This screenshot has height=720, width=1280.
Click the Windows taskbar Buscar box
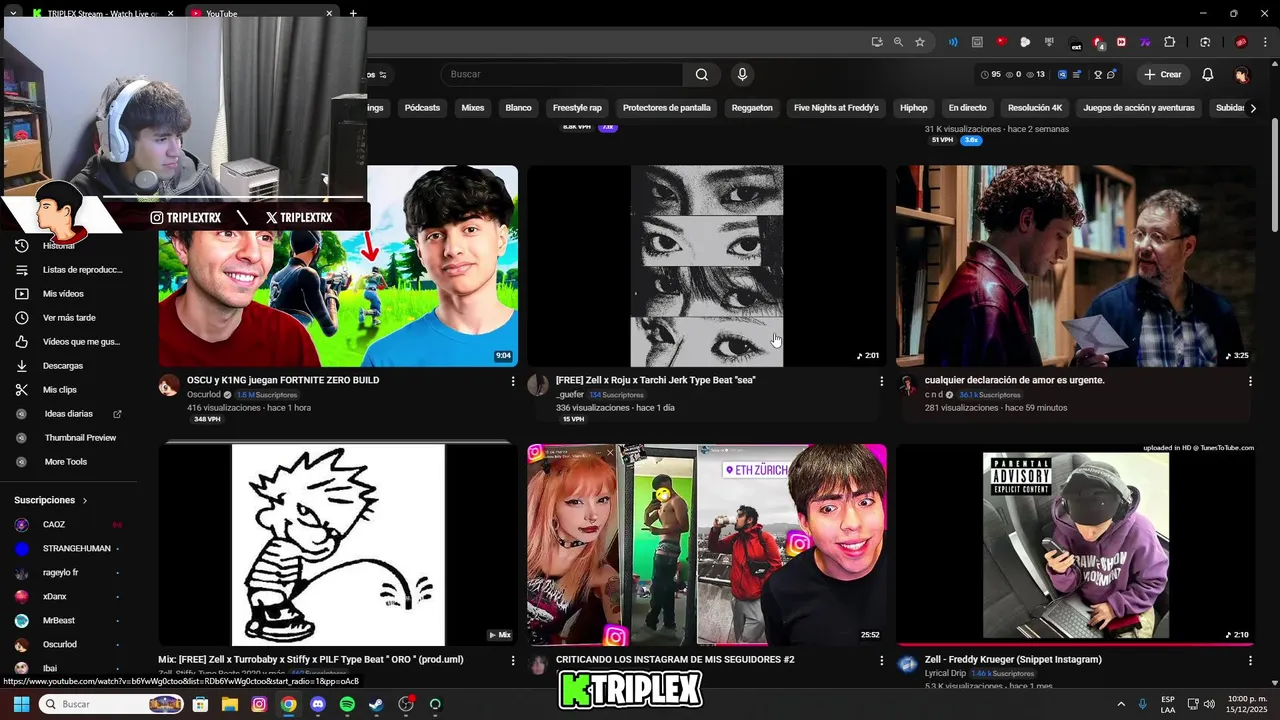pos(112,704)
